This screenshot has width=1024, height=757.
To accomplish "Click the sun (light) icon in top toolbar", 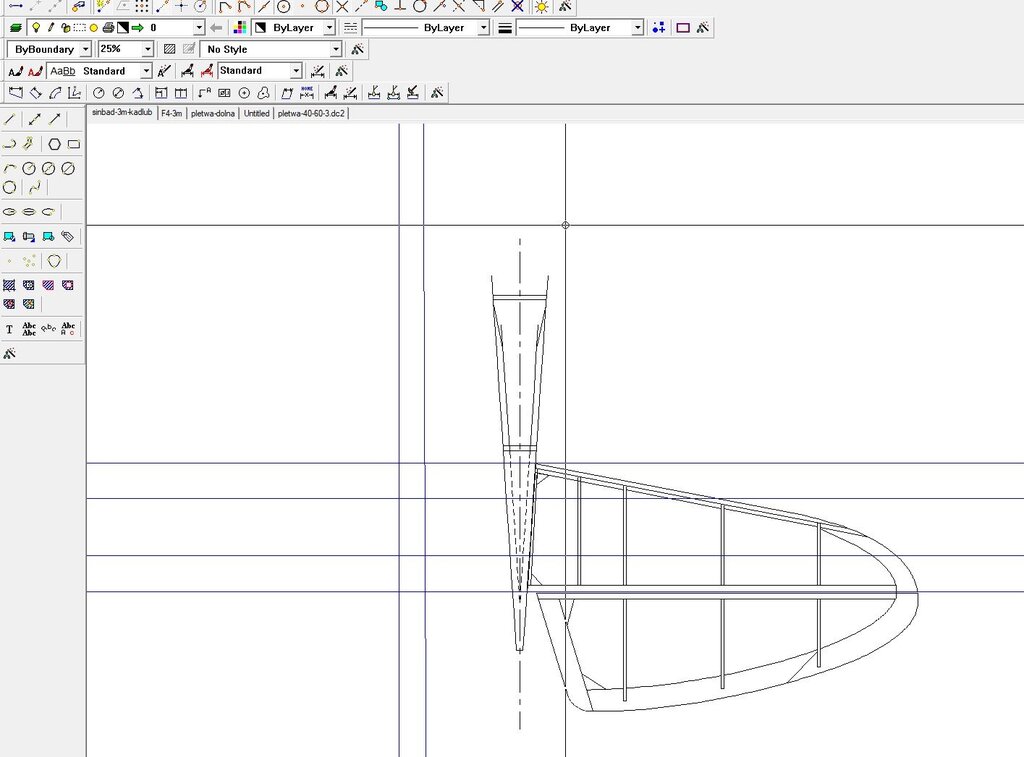I will coord(541,6).
